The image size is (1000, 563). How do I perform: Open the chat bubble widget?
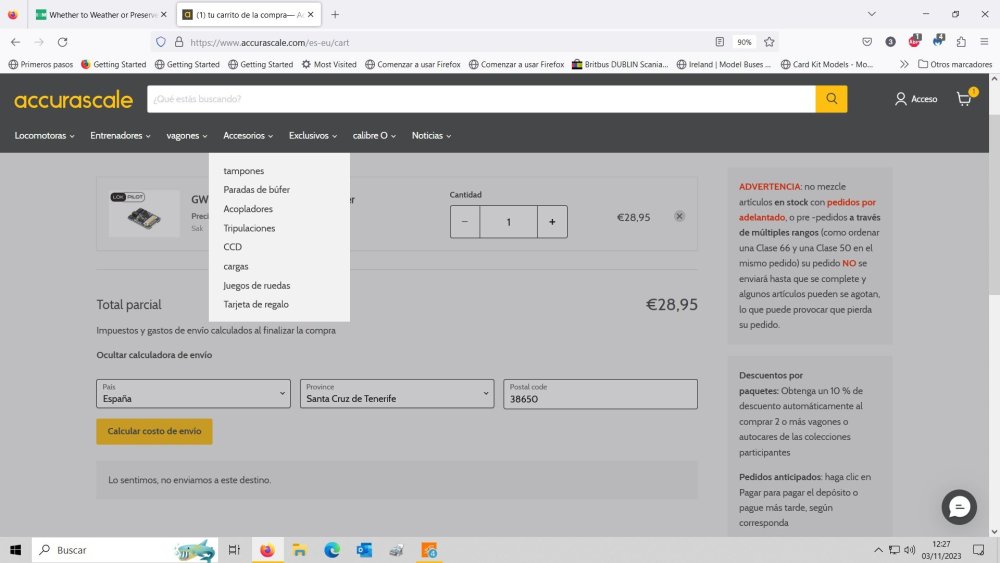coord(959,508)
